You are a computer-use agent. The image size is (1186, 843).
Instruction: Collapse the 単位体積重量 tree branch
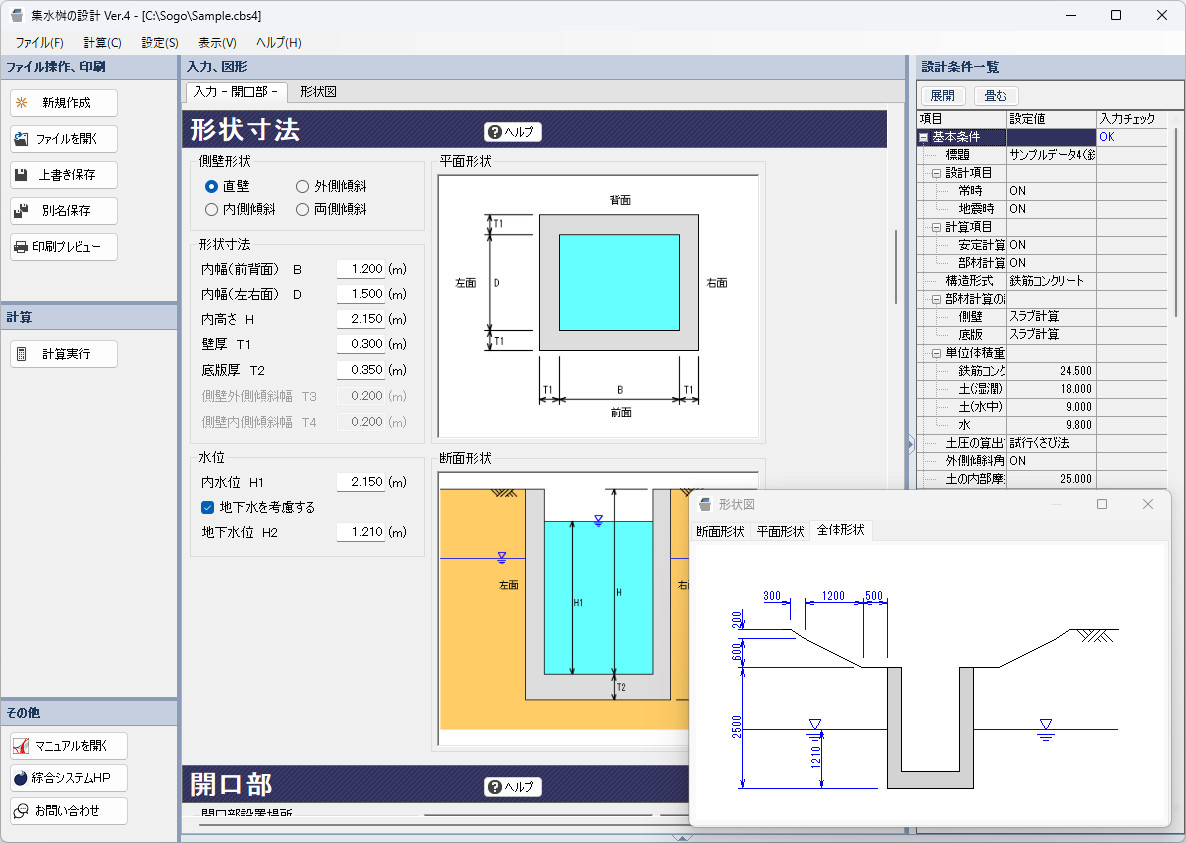937,353
